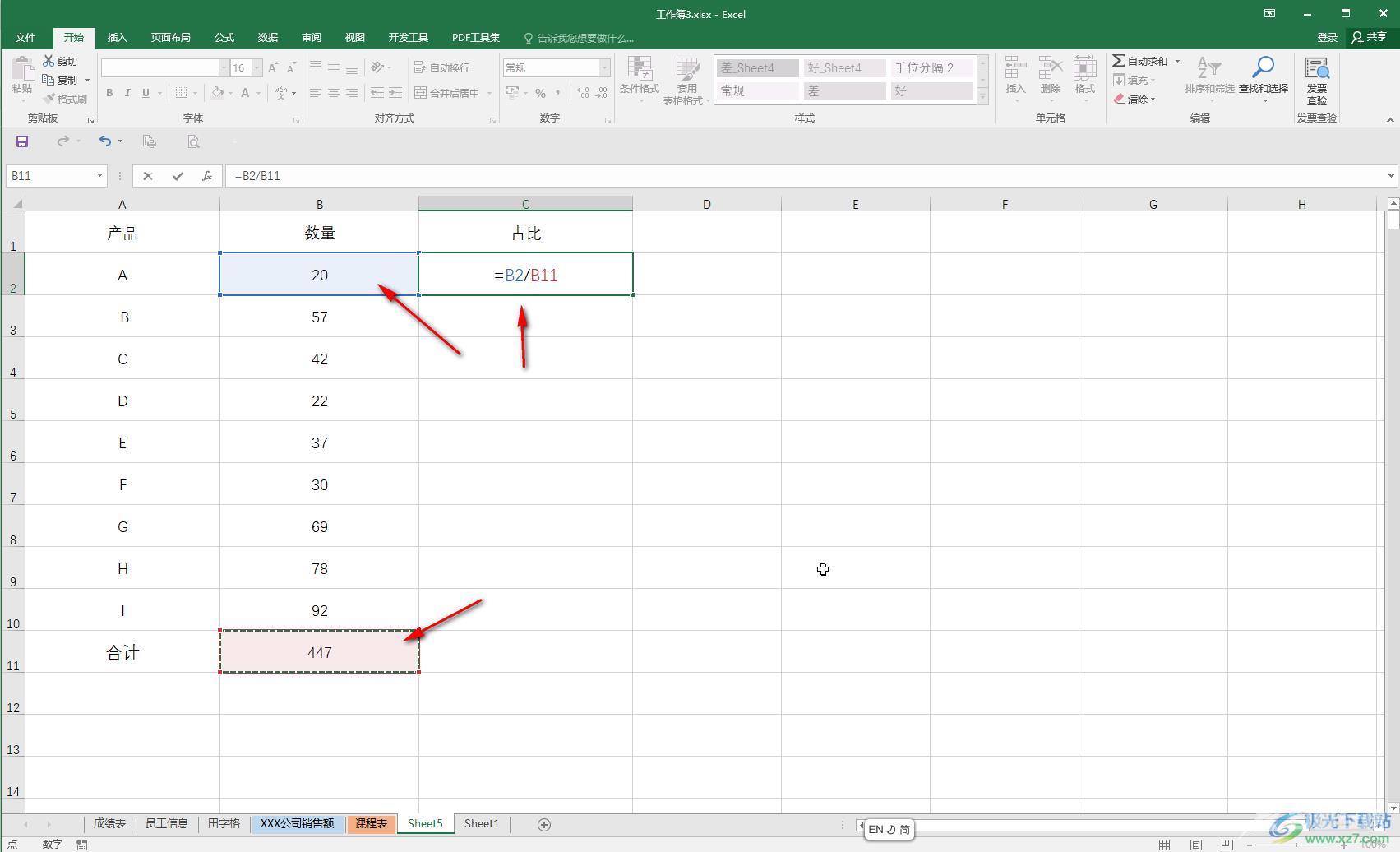Image resolution: width=1400 pixels, height=852 pixels.
Task: Click the Undo arrow icon
Action: tap(105, 141)
